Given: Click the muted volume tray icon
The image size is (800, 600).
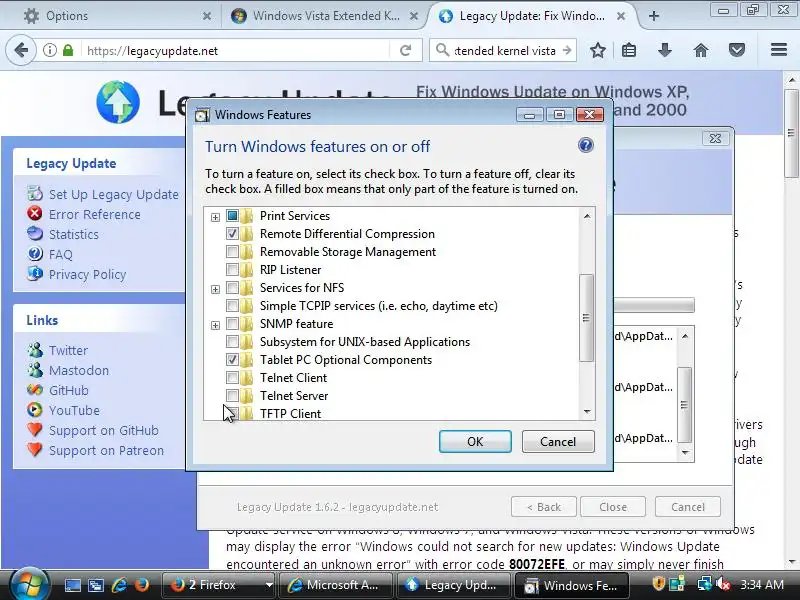Looking at the screenshot, I should click(723, 584).
